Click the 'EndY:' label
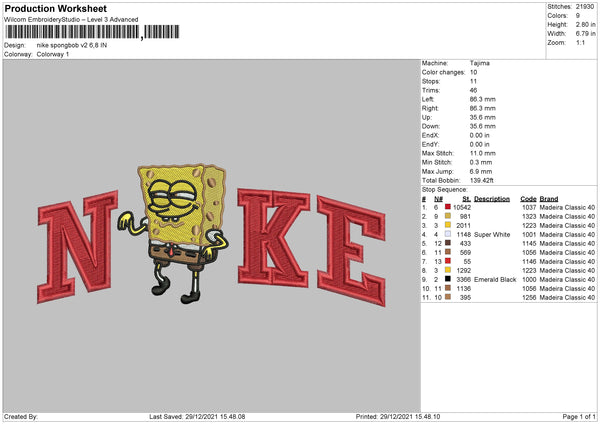This screenshot has width=600, height=424. pos(430,144)
